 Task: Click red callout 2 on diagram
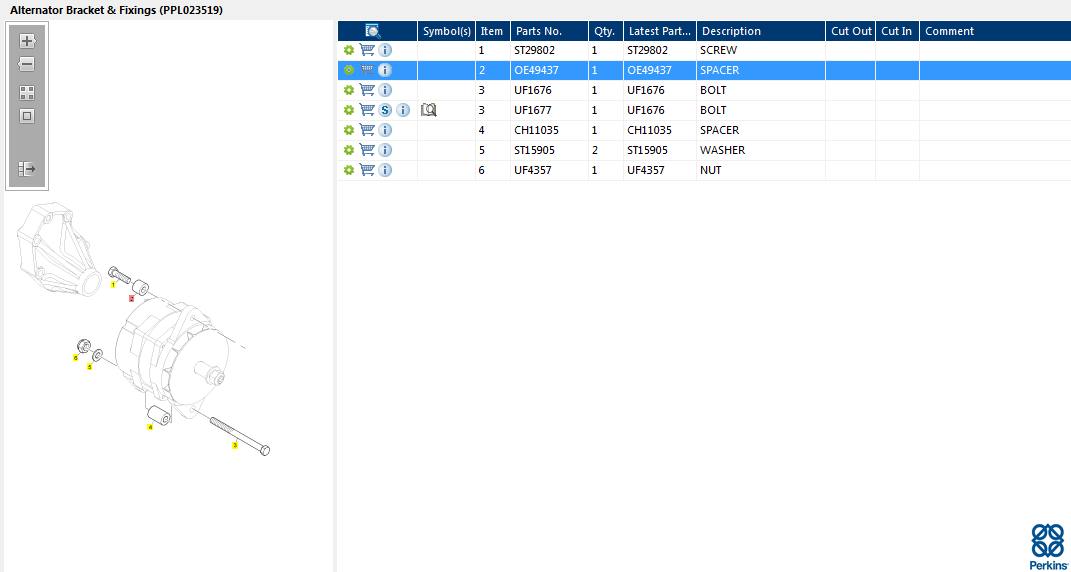pyautogui.click(x=132, y=299)
